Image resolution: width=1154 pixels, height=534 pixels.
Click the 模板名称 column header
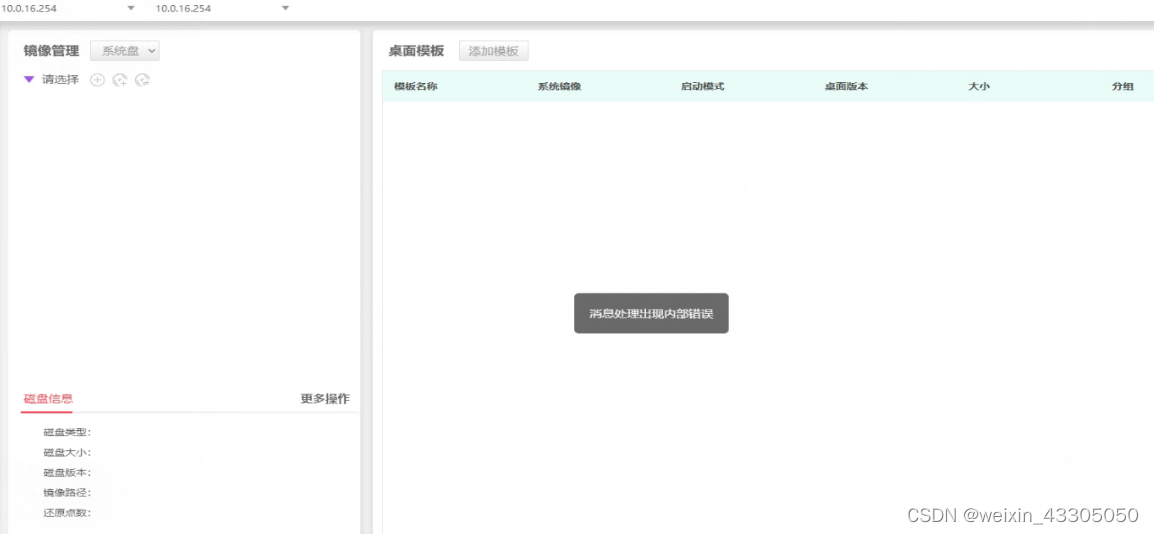pos(415,86)
